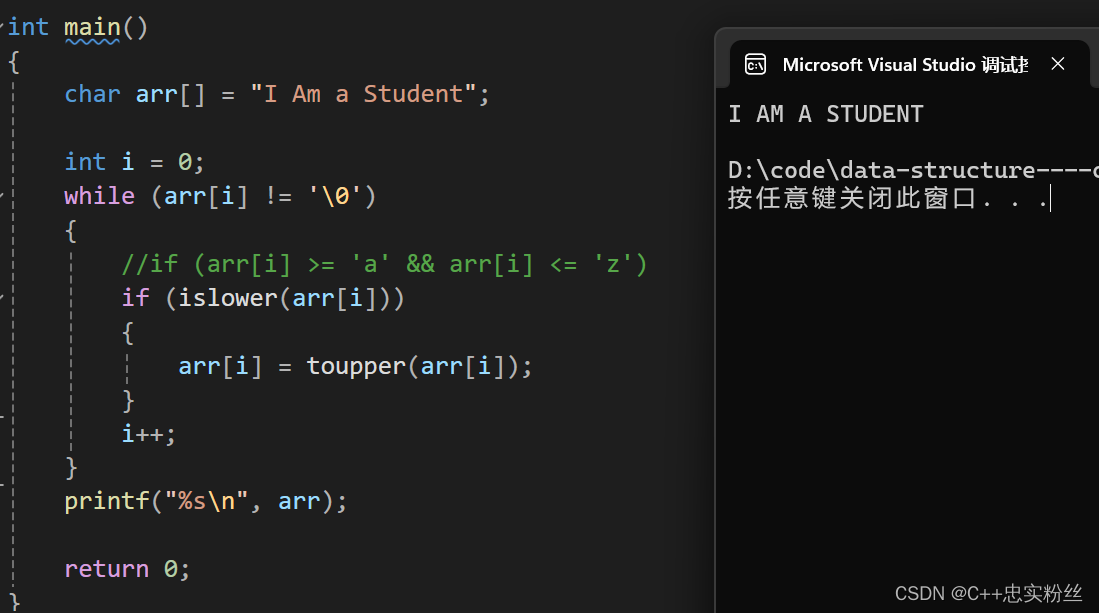
Task: Click the Chinese press-any-key prompt text
Action: pos(887,198)
